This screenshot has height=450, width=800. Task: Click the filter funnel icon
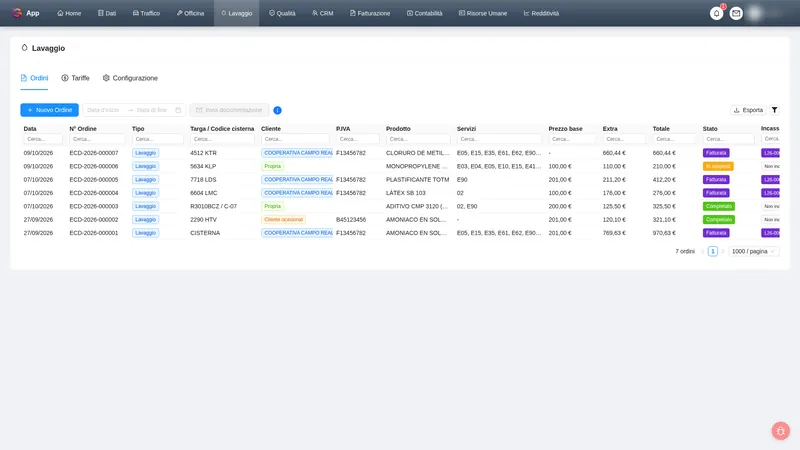point(774,110)
